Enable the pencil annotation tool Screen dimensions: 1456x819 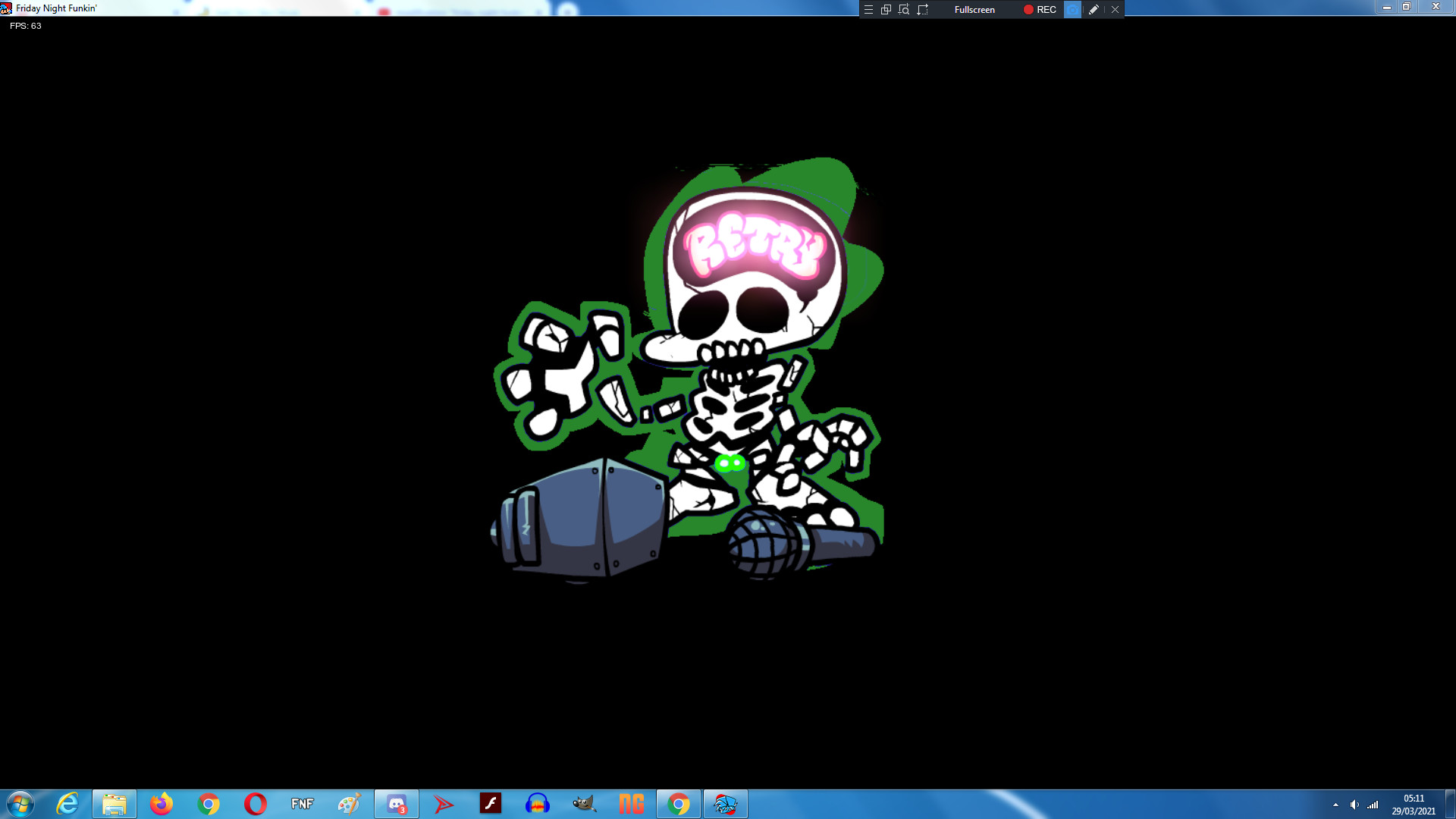pyautogui.click(x=1094, y=9)
